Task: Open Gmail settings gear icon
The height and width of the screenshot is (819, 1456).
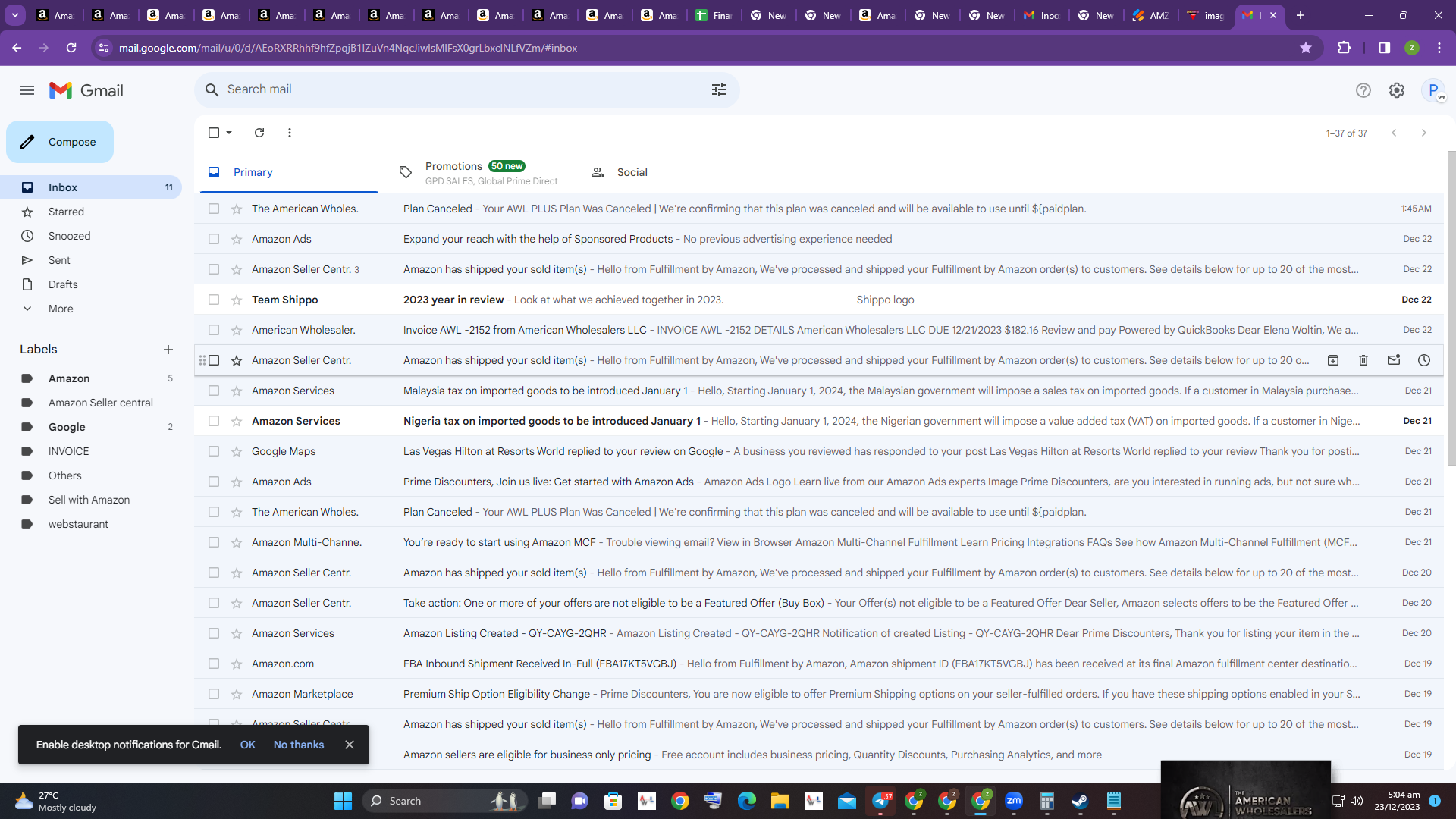Action: click(1397, 90)
